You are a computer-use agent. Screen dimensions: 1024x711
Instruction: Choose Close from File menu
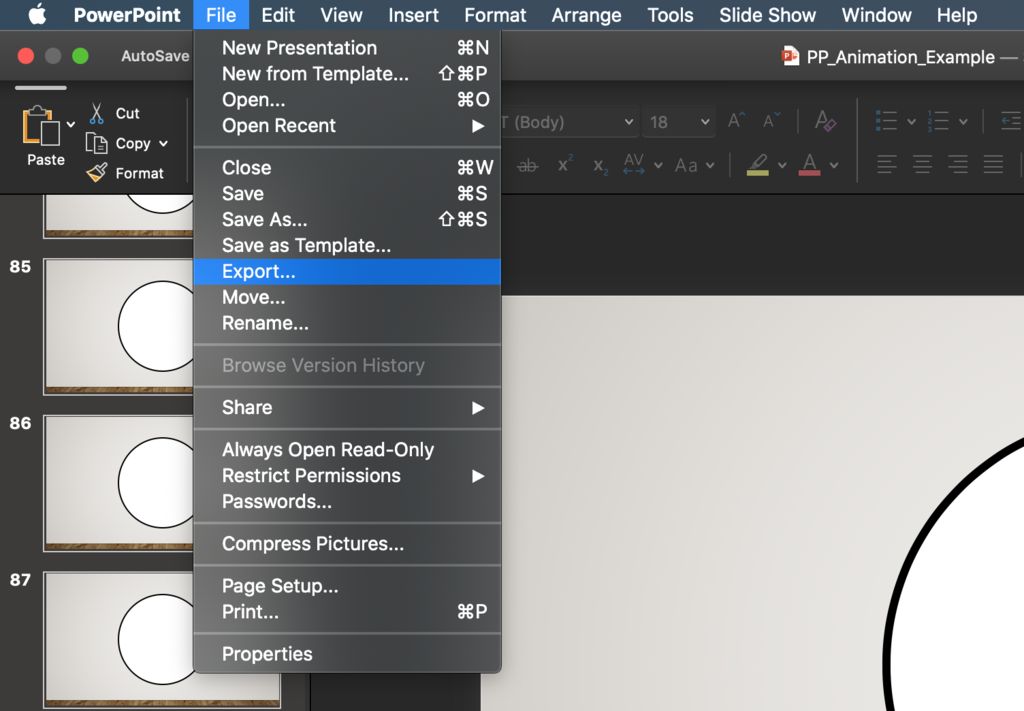[347, 168]
